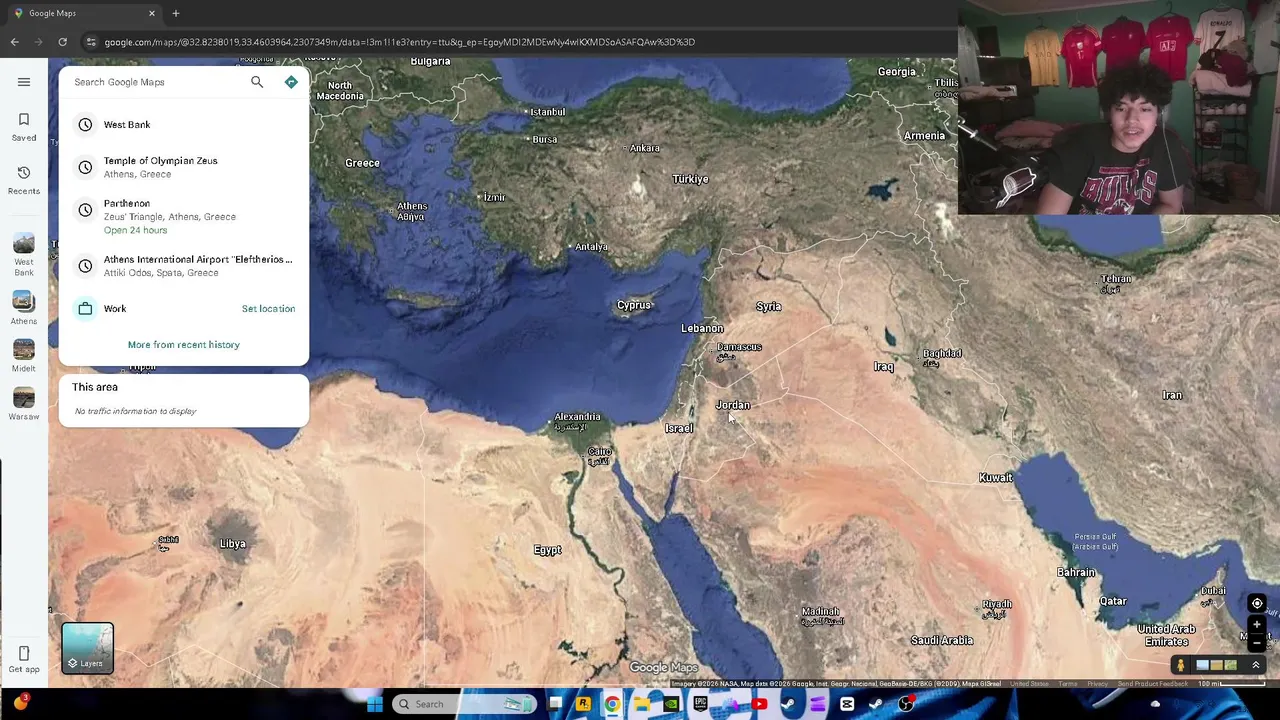Viewport: 1280px width, 720px height.
Task: Zoom in the map with plus button
Action: (x=1257, y=625)
